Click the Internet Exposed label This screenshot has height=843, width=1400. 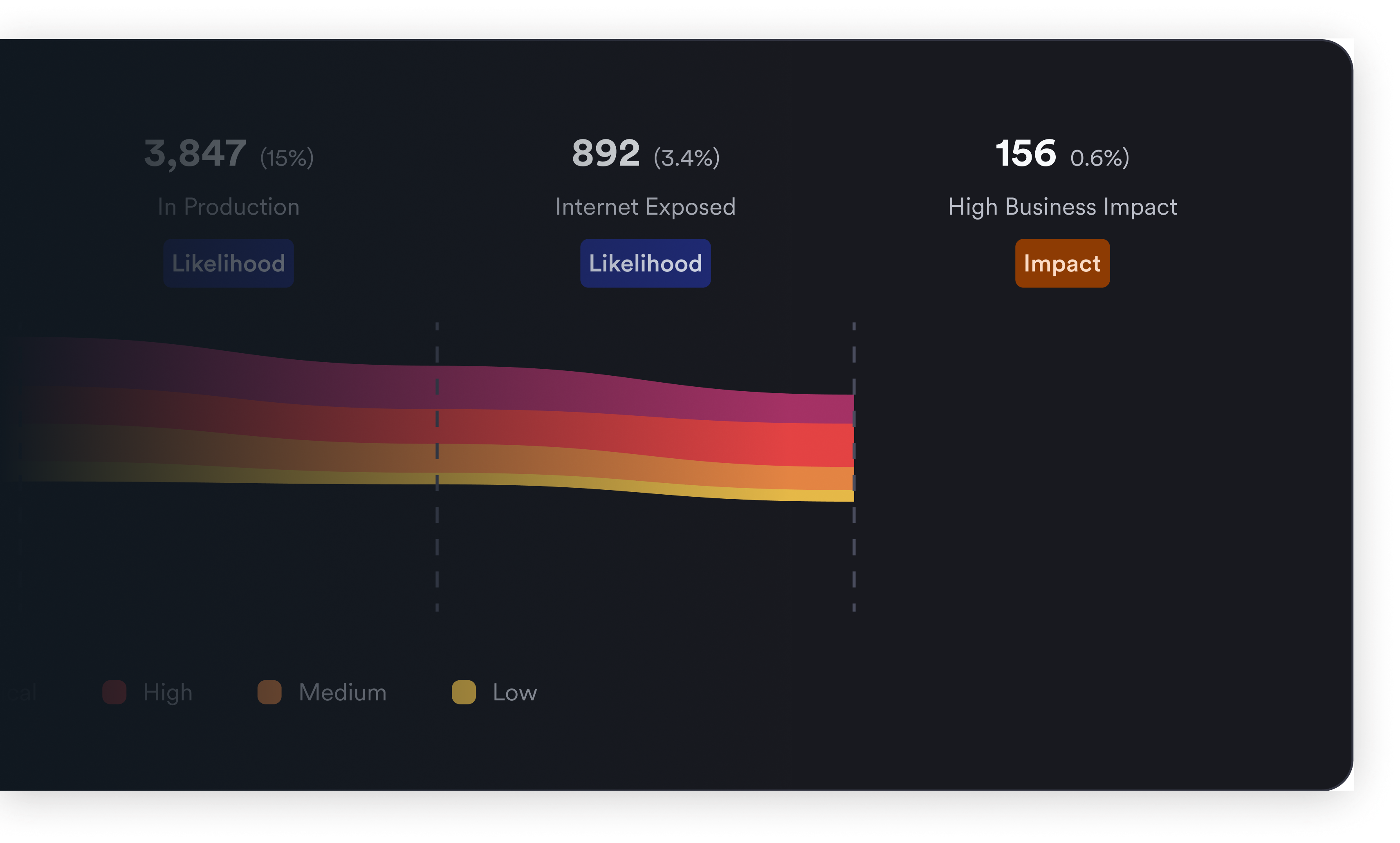645,207
